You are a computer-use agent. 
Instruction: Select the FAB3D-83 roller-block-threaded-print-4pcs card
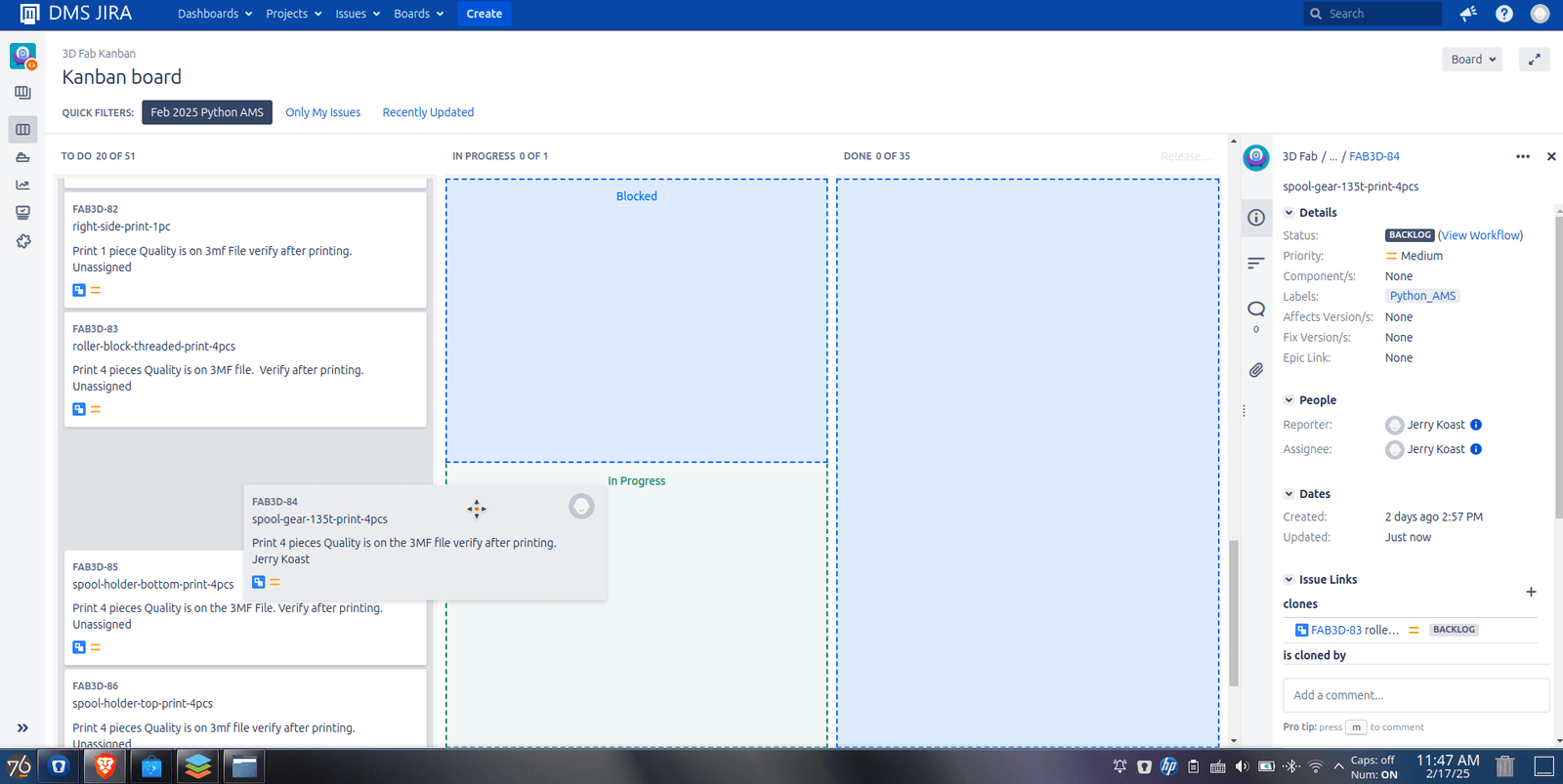(x=245, y=369)
